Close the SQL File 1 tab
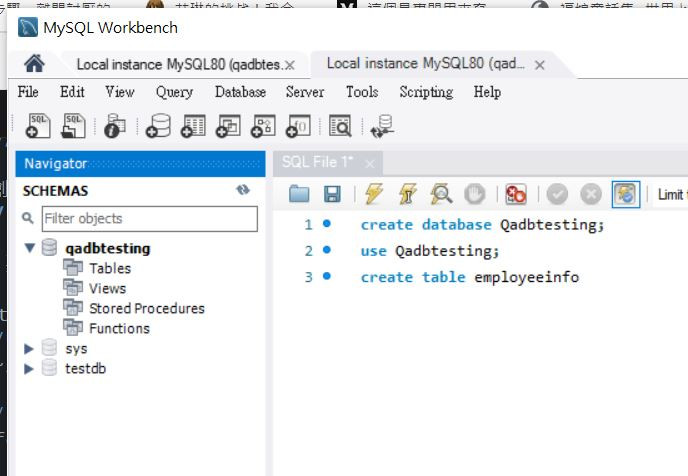The image size is (688, 476). (370, 164)
